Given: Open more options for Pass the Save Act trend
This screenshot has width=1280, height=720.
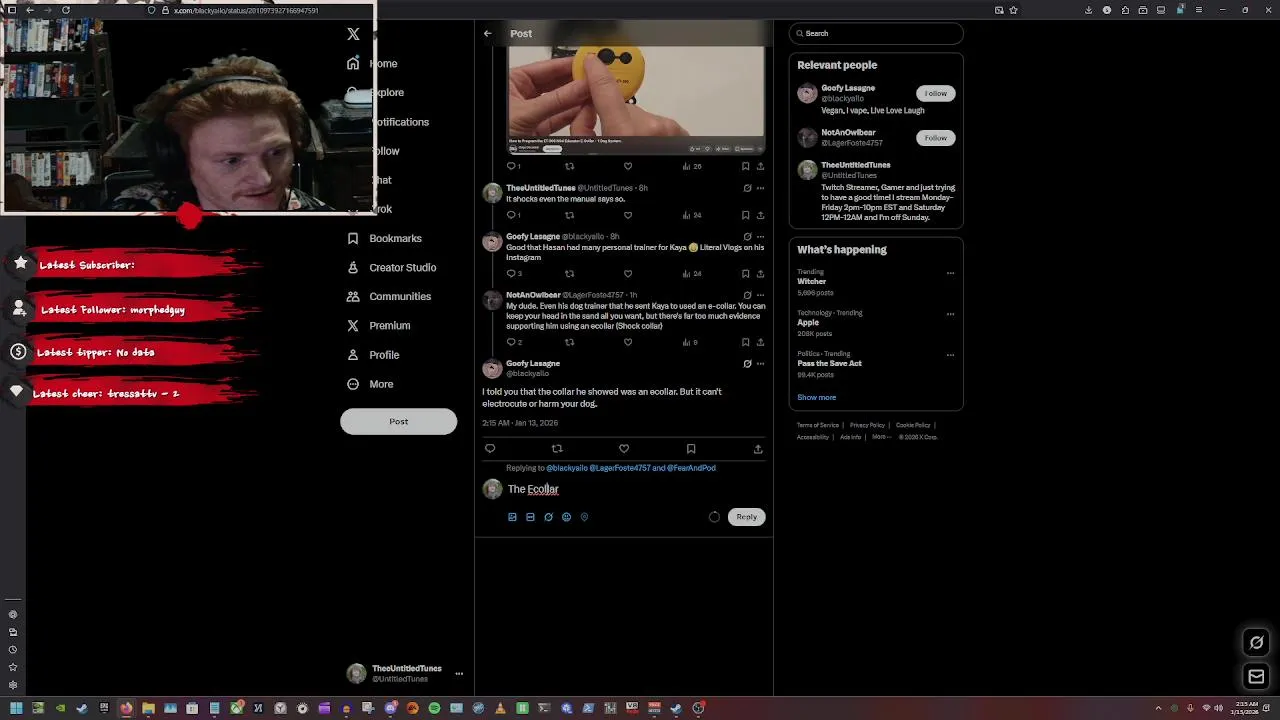Looking at the screenshot, I should click(950, 355).
